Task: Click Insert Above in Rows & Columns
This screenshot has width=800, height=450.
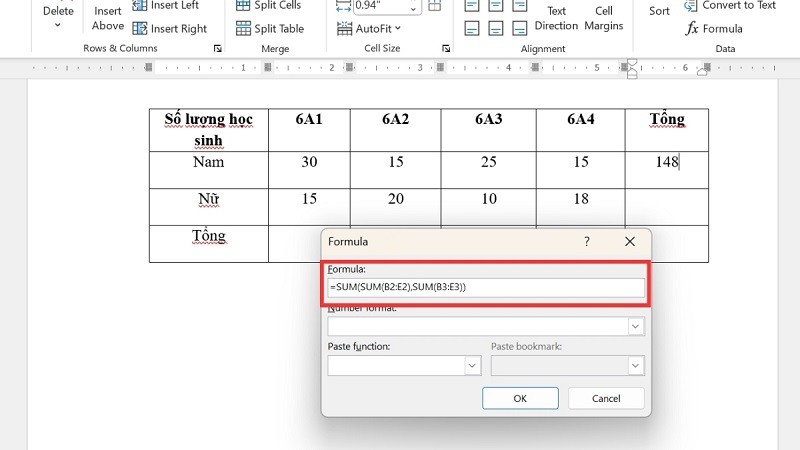Action: (x=108, y=18)
